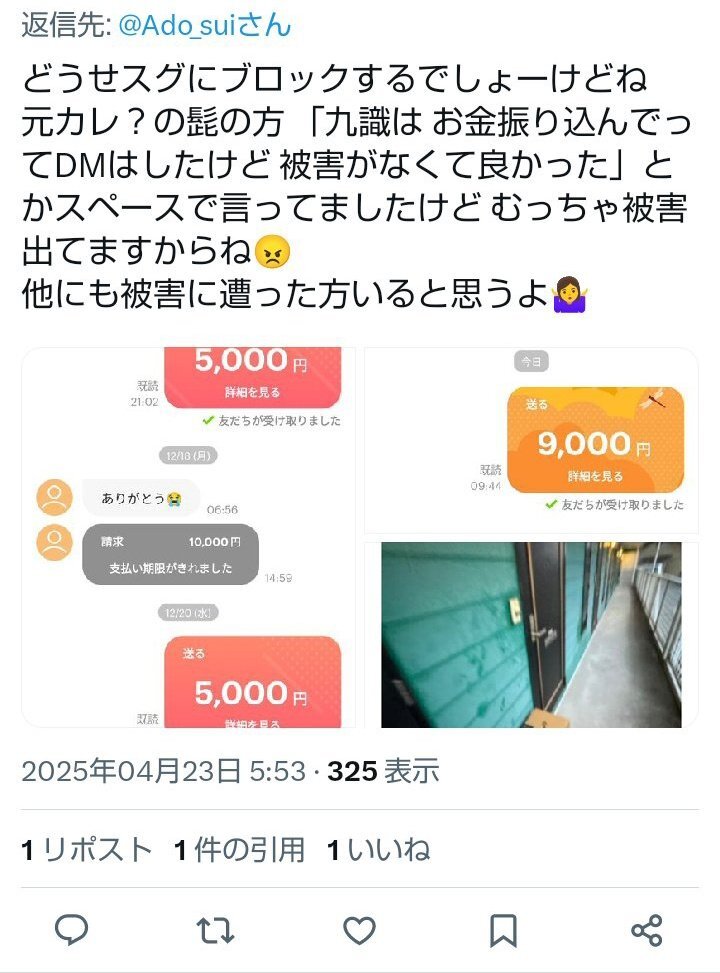This screenshot has width=720, height=973.
Task: Bookmark this post
Action: (x=503, y=930)
